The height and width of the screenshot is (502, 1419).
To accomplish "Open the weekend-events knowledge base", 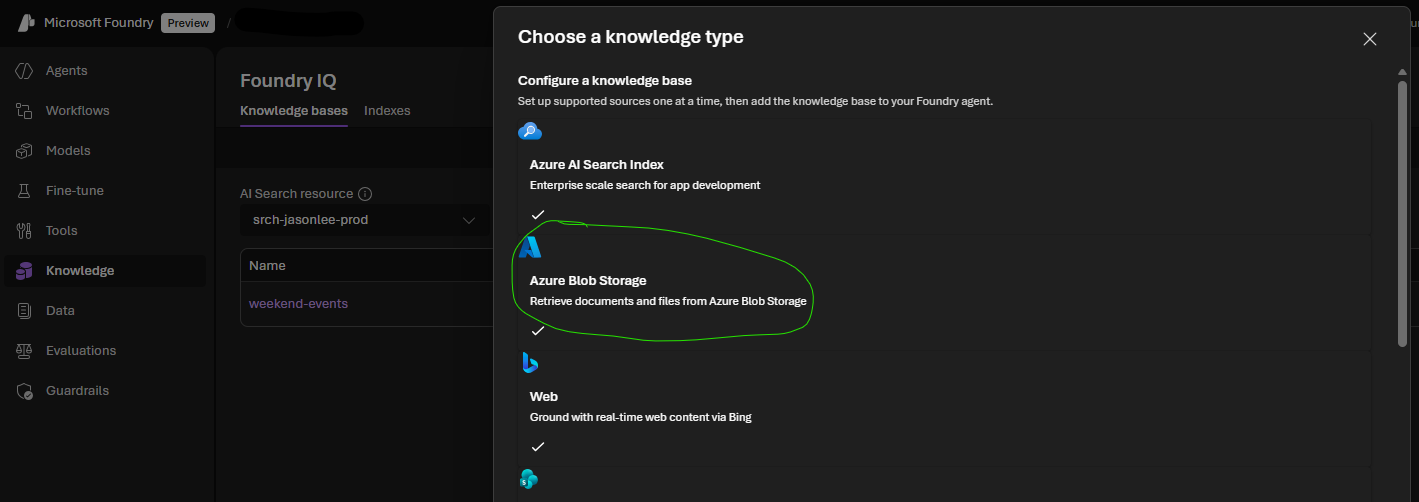I will point(298,303).
